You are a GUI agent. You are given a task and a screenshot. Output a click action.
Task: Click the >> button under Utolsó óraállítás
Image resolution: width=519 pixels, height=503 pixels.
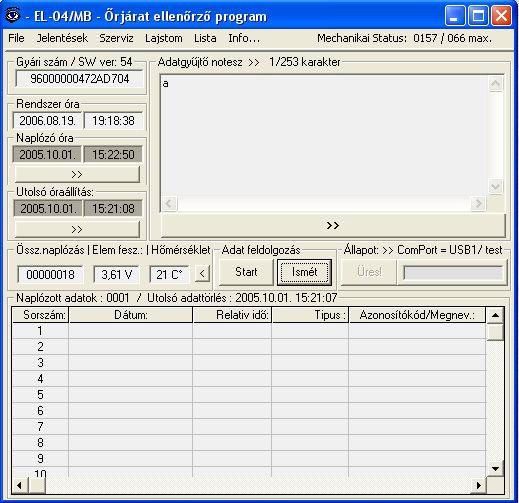(x=77, y=229)
